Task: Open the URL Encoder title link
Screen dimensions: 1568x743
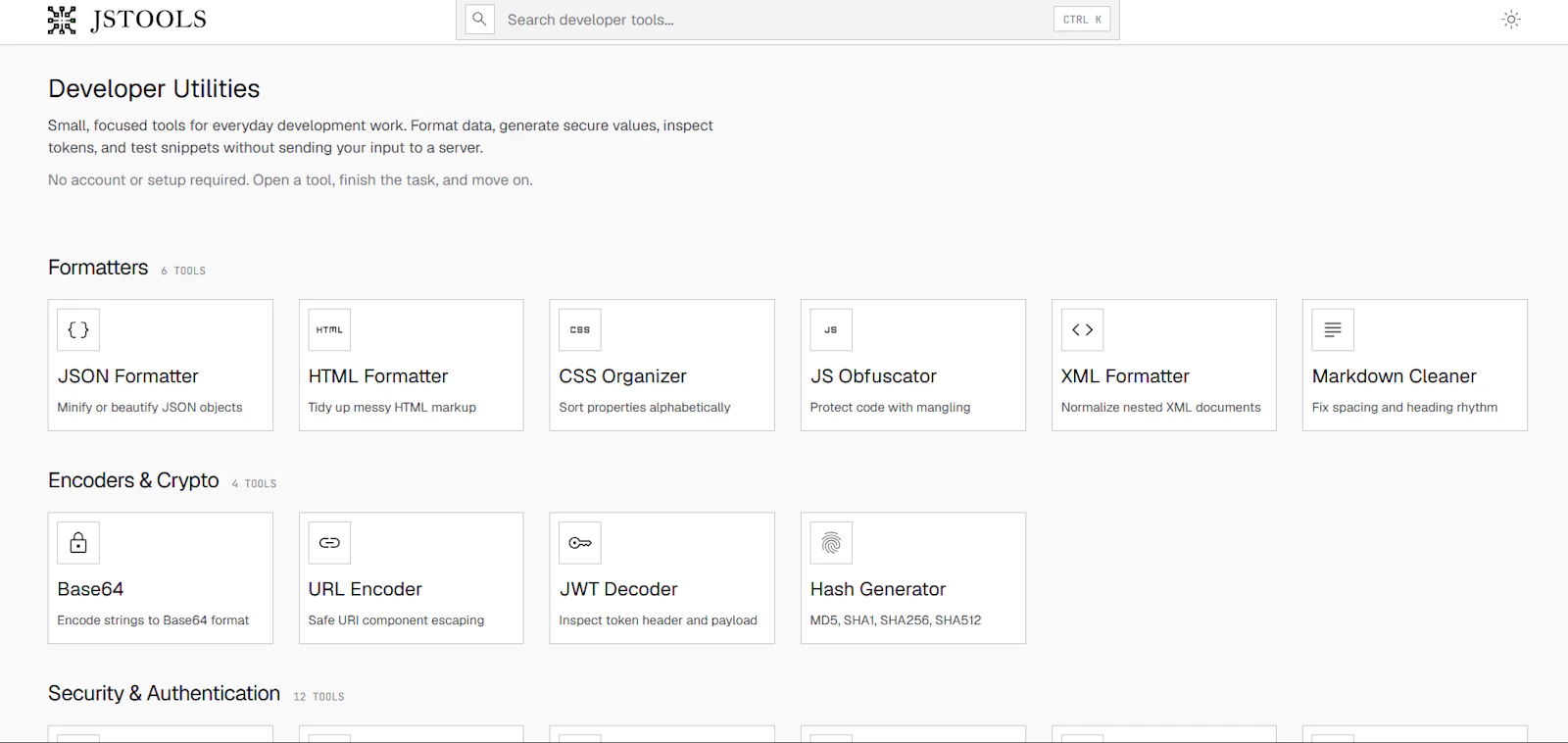Action: [x=365, y=589]
